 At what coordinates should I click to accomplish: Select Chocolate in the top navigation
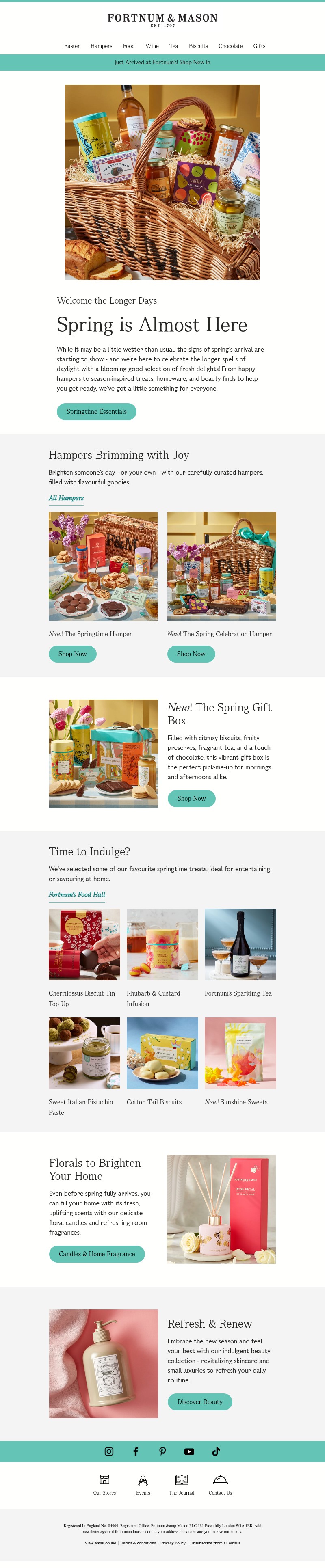coord(231,45)
